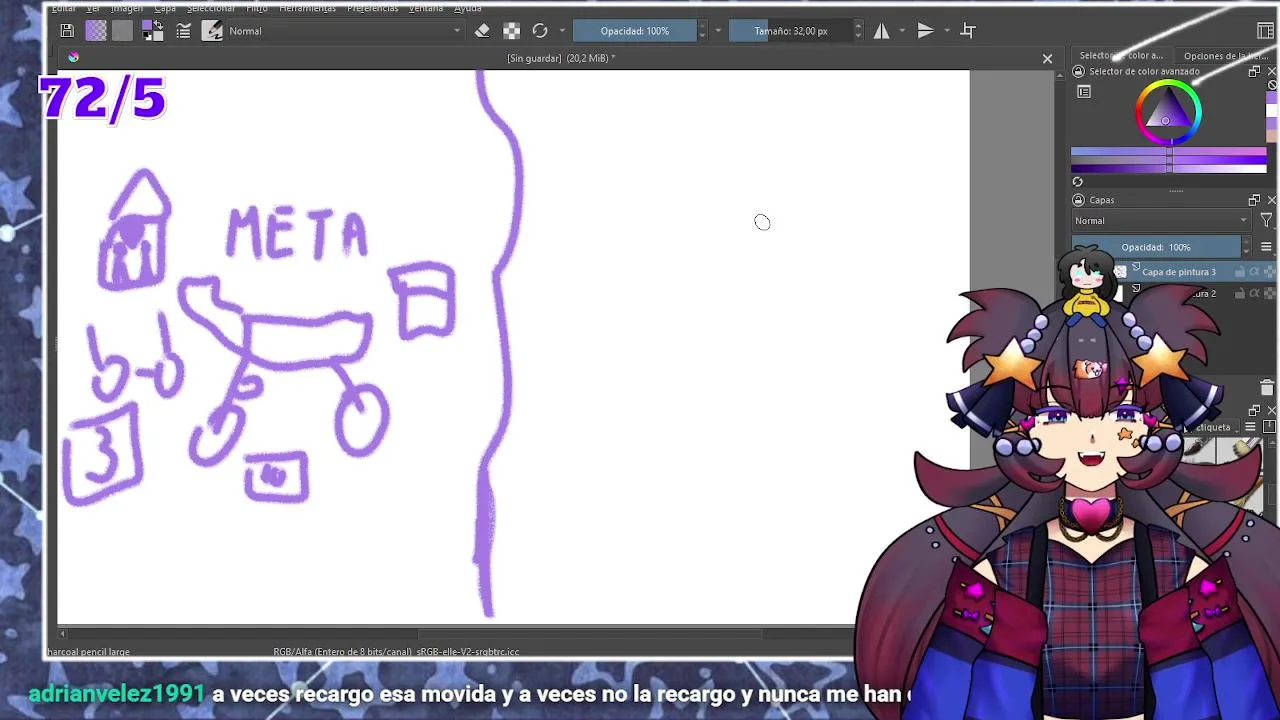Close the Capas docker
This screenshot has height=720, width=1280.
1272,200
